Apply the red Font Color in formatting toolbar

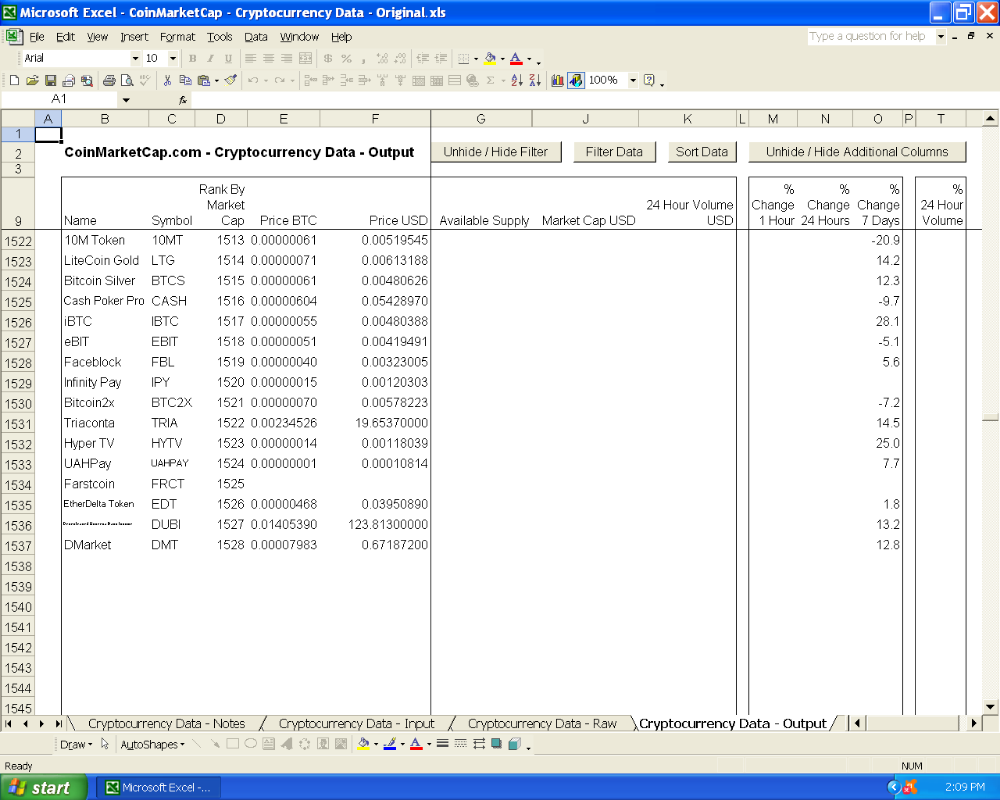(x=516, y=59)
